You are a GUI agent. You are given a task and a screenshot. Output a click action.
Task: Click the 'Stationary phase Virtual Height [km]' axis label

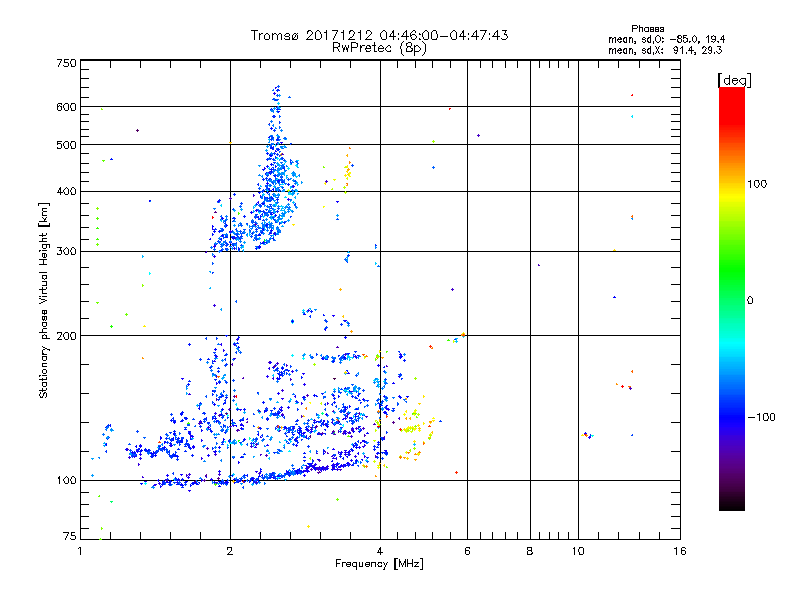click(44, 301)
